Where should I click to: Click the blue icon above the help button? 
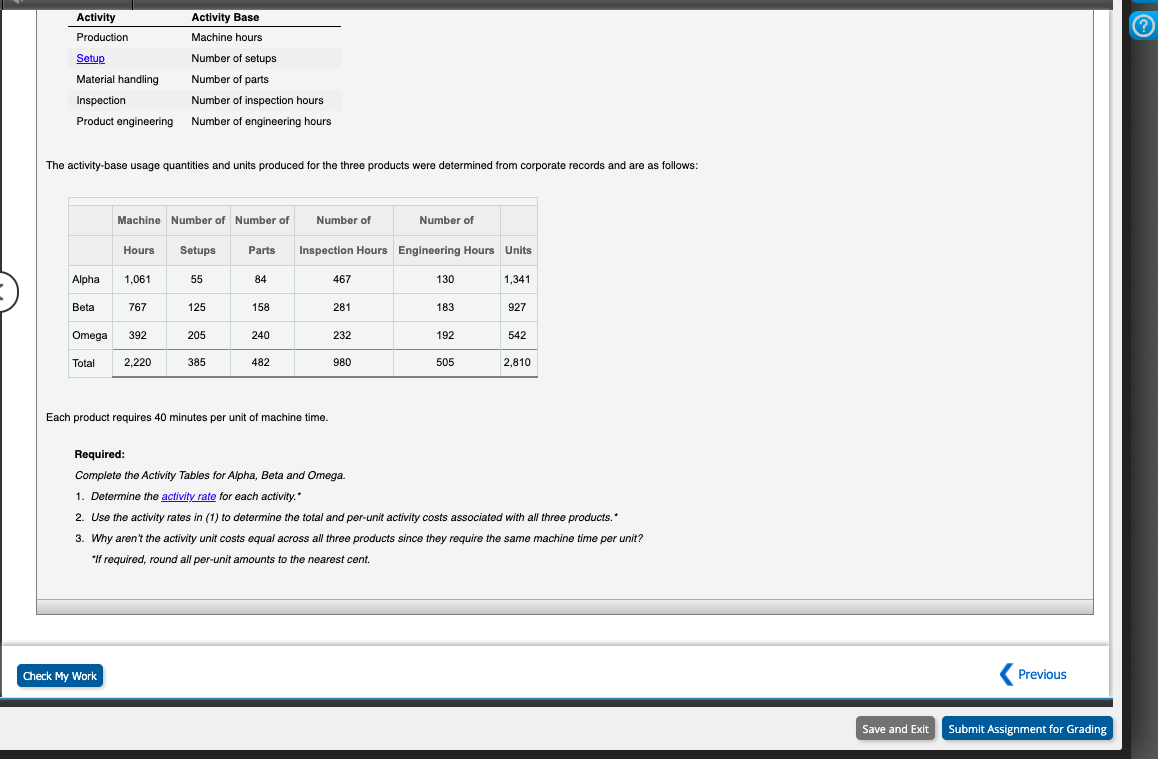point(1142,2)
